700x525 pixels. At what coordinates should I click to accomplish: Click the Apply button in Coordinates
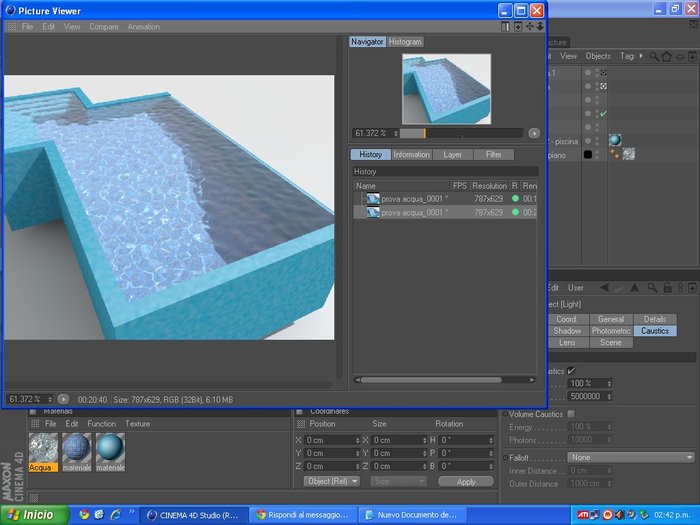pyautogui.click(x=466, y=482)
